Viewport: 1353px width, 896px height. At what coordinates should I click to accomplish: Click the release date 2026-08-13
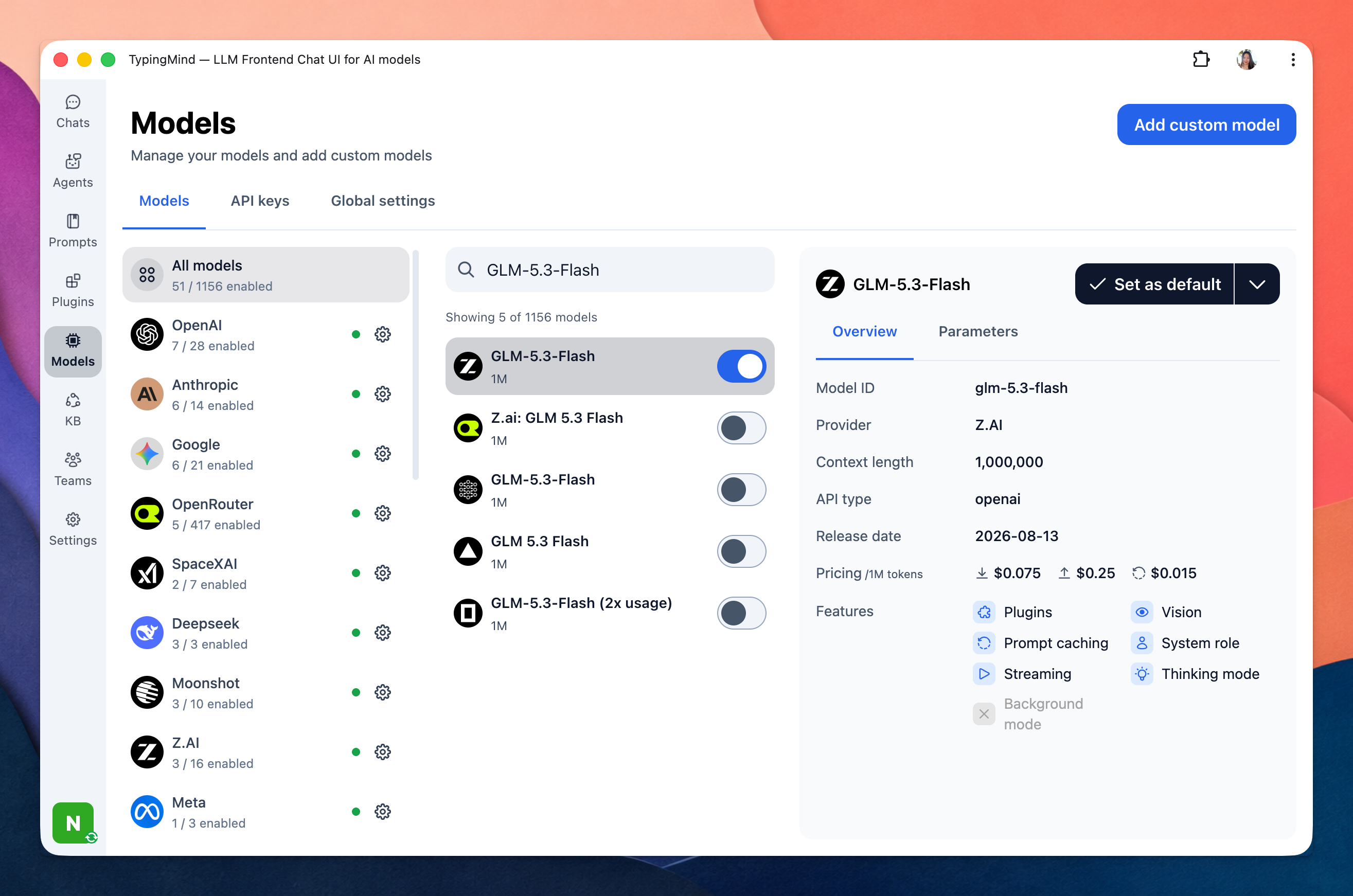[x=1017, y=536]
